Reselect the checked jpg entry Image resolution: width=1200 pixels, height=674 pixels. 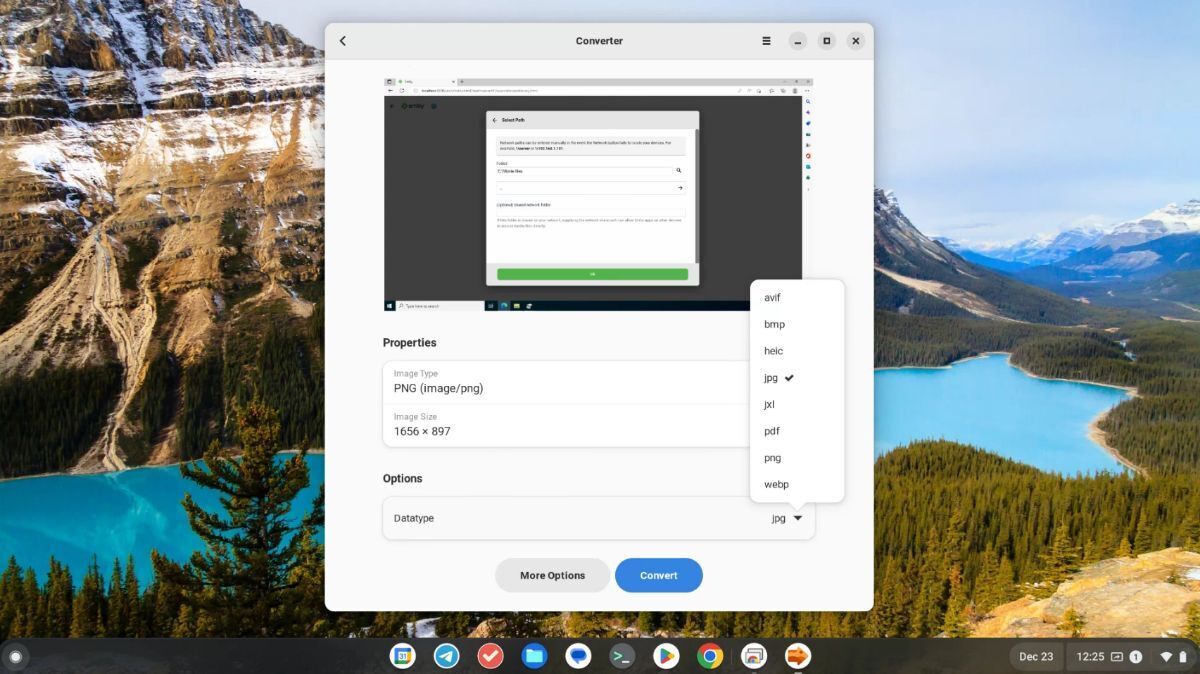pos(772,377)
